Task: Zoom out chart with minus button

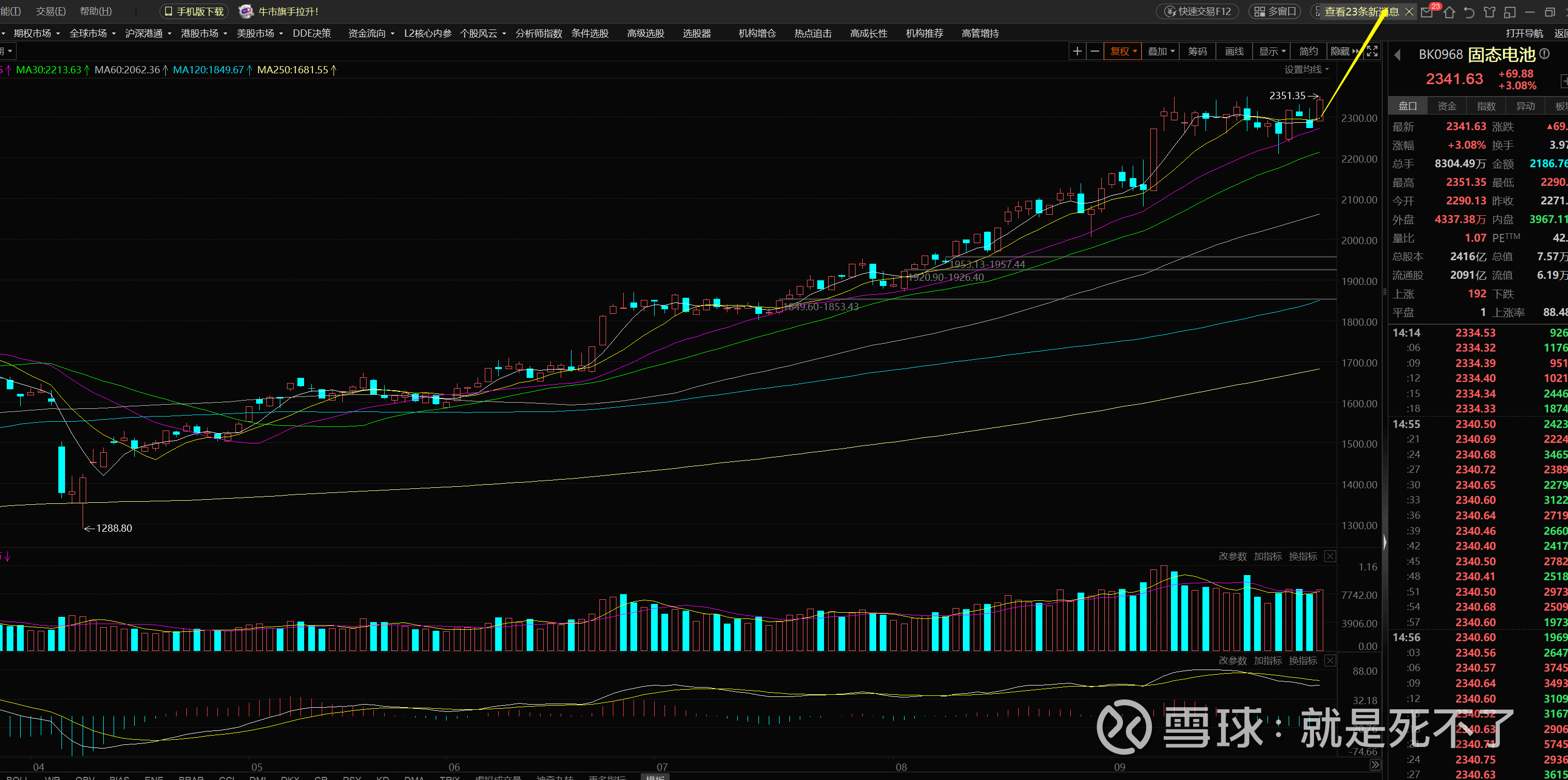Action: pos(1095,51)
